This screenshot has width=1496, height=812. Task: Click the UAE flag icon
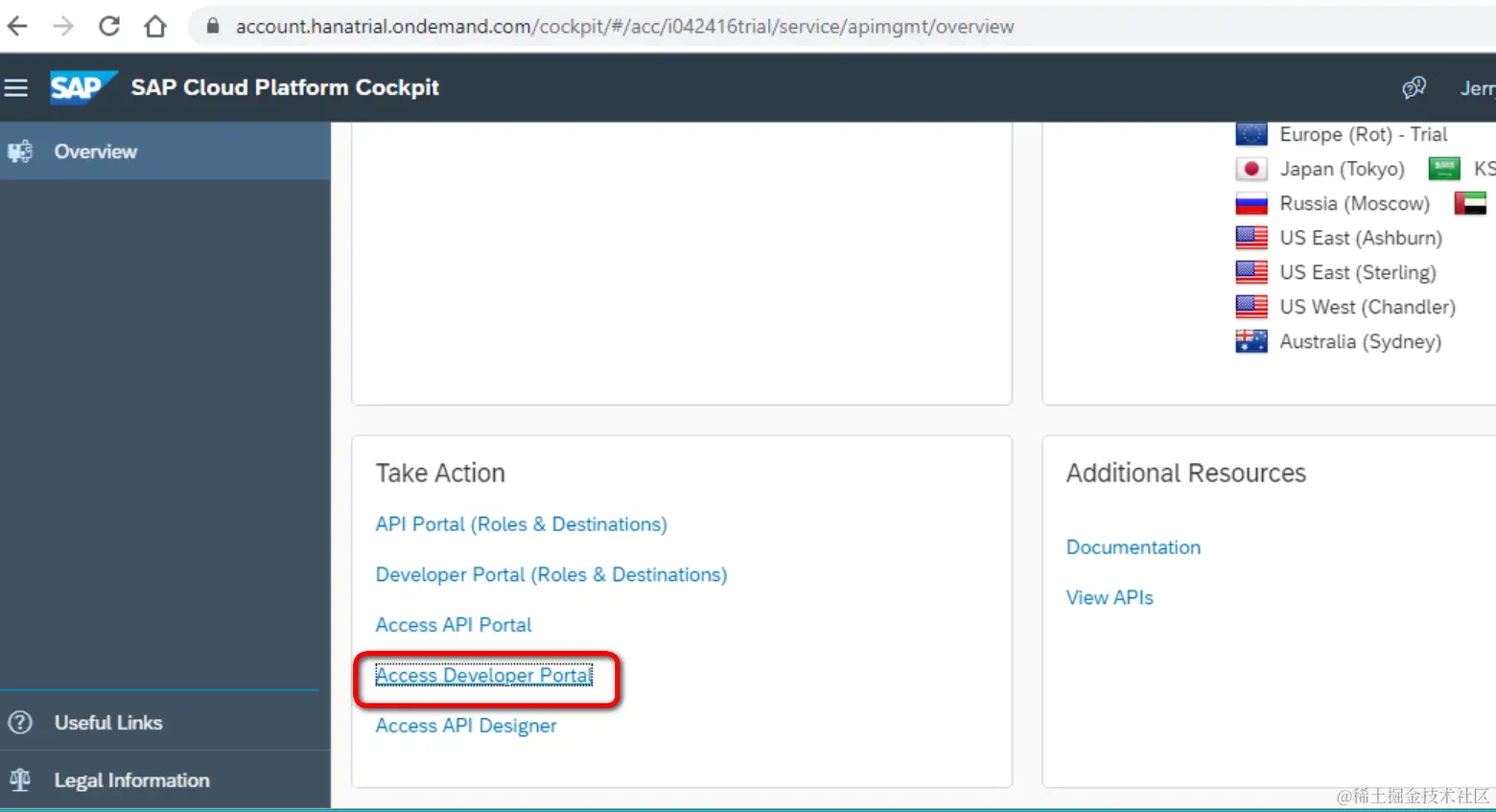tap(1470, 203)
